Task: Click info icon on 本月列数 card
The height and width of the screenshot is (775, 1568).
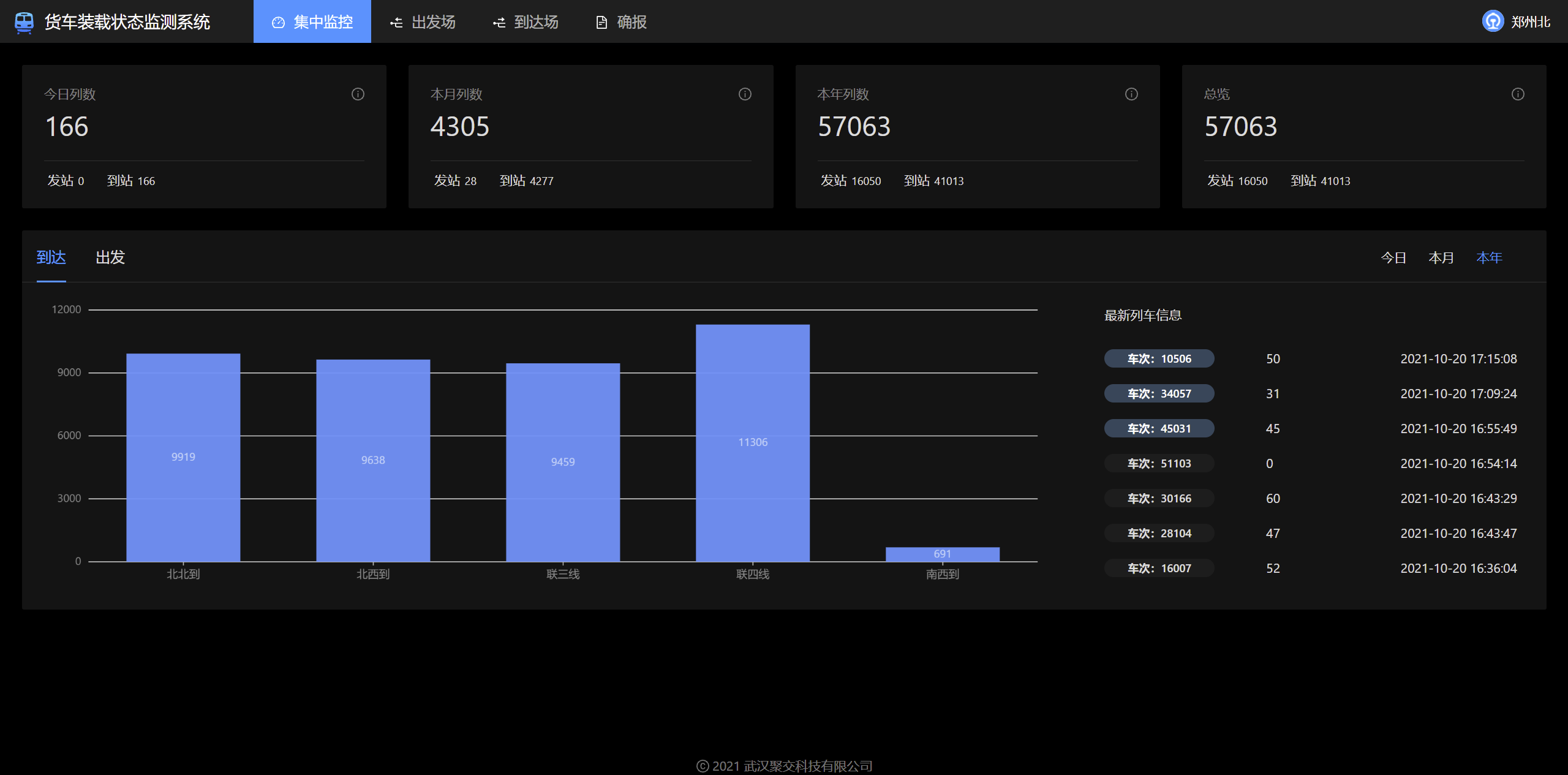Action: (745, 94)
